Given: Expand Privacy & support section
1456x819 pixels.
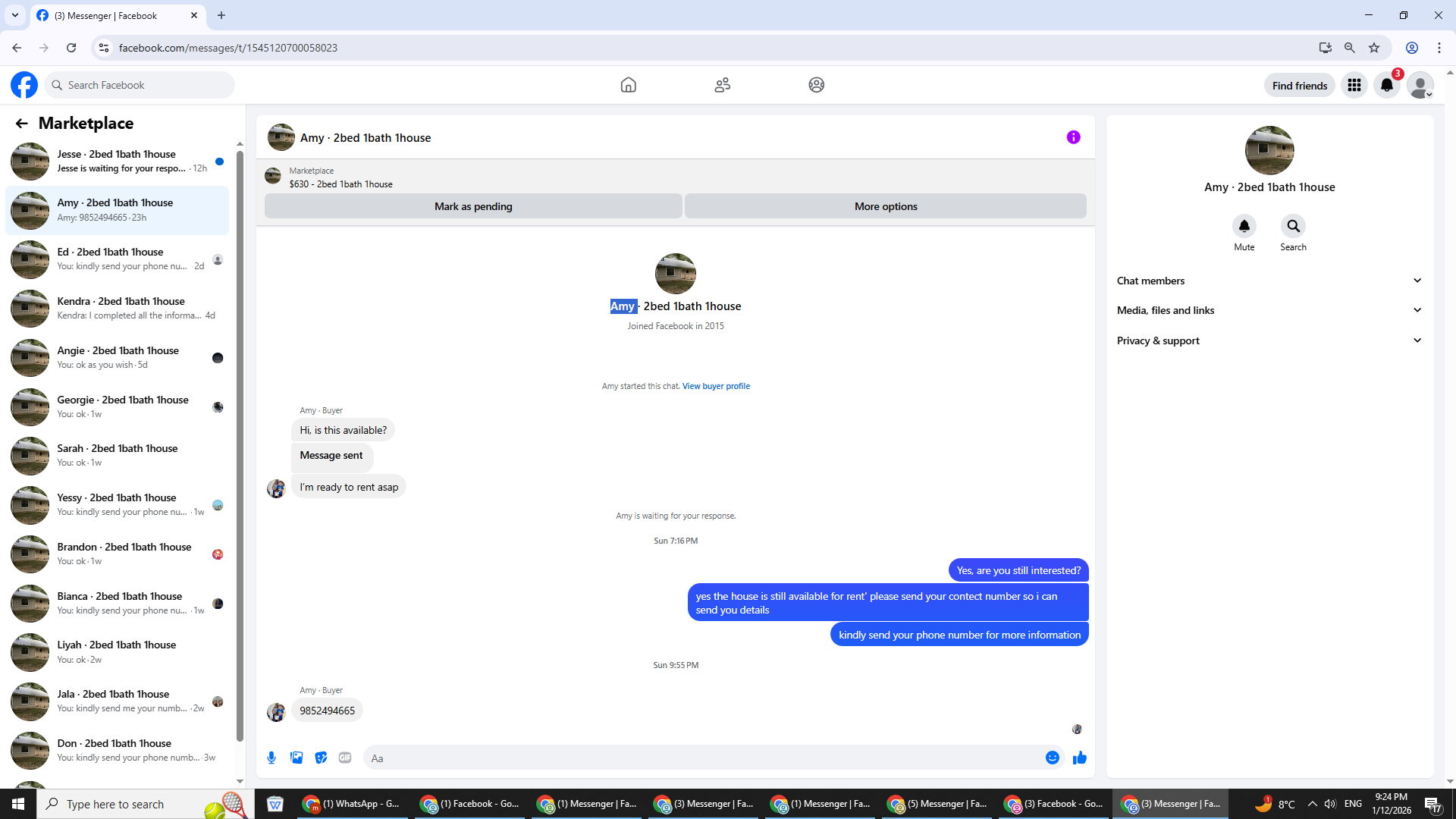Looking at the screenshot, I should pyautogui.click(x=1269, y=340).
